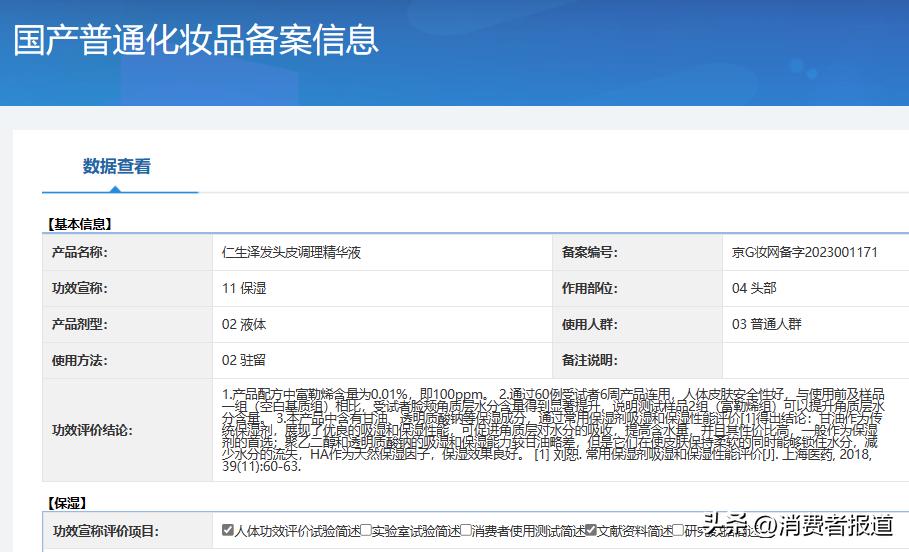Select the 【保湿】 section heading
This screenshot has width=909, height=552.
pyautogui.click(x=67, y=503)
